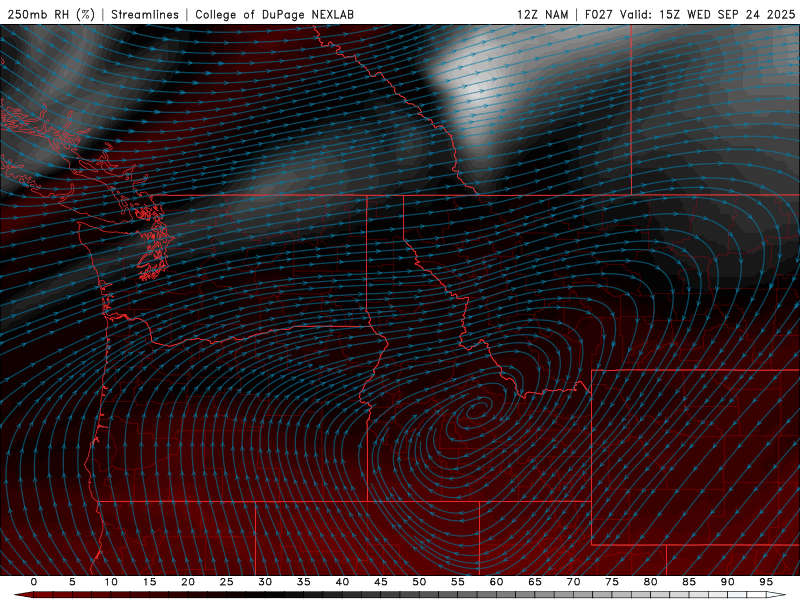Screen dimensions: 800x600
Task: Click the "12Z NAM" model run label
Action: point(542,14)
